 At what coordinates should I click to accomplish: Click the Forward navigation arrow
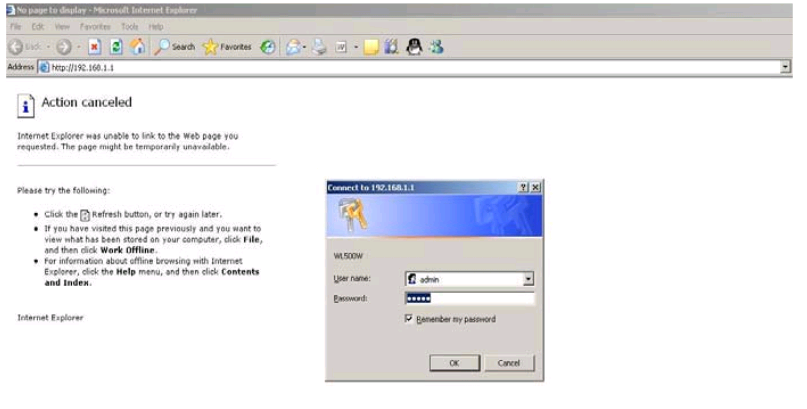click(64, 47)
